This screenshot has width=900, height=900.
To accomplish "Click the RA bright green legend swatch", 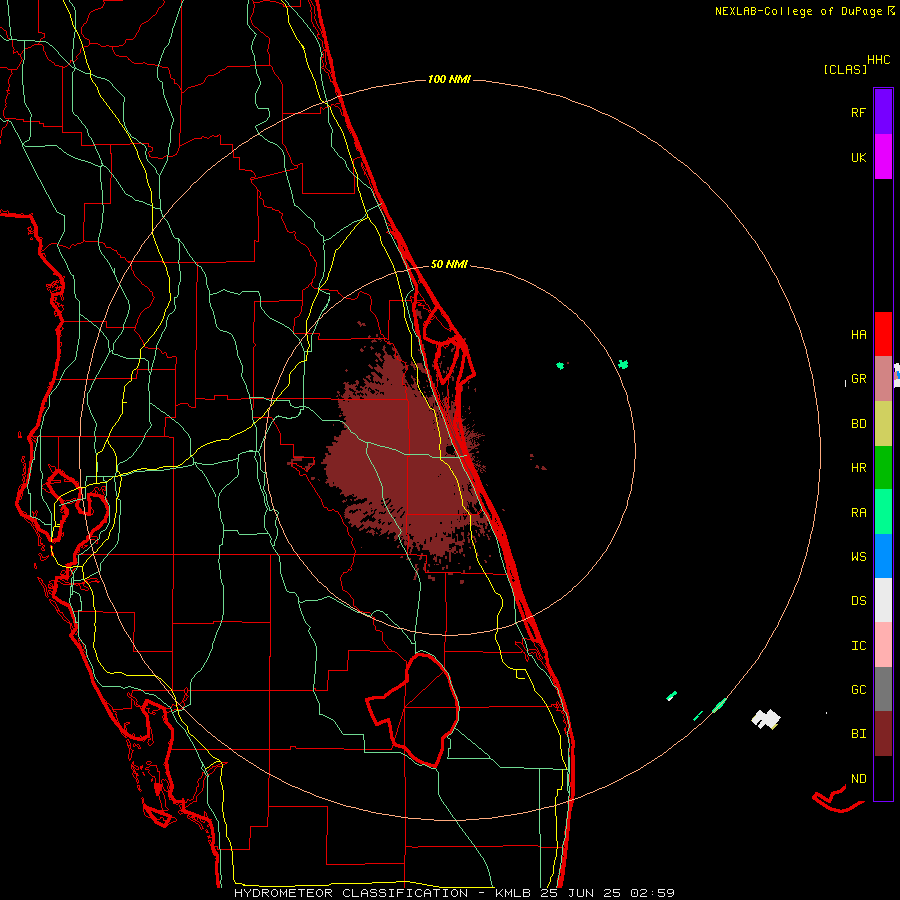I will click(883, 512).
